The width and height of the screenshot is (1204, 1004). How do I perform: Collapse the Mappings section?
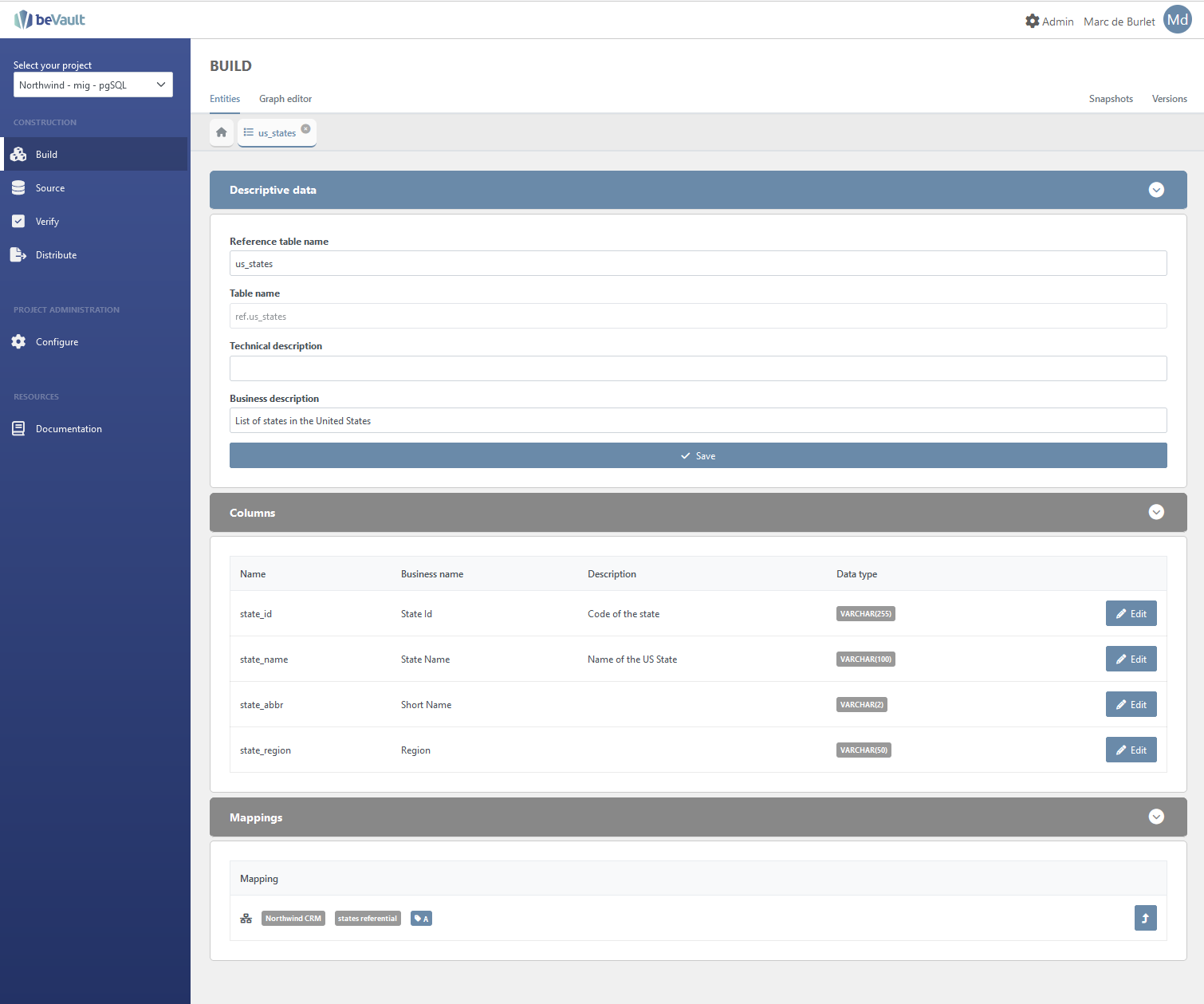tap(1156, 817)
